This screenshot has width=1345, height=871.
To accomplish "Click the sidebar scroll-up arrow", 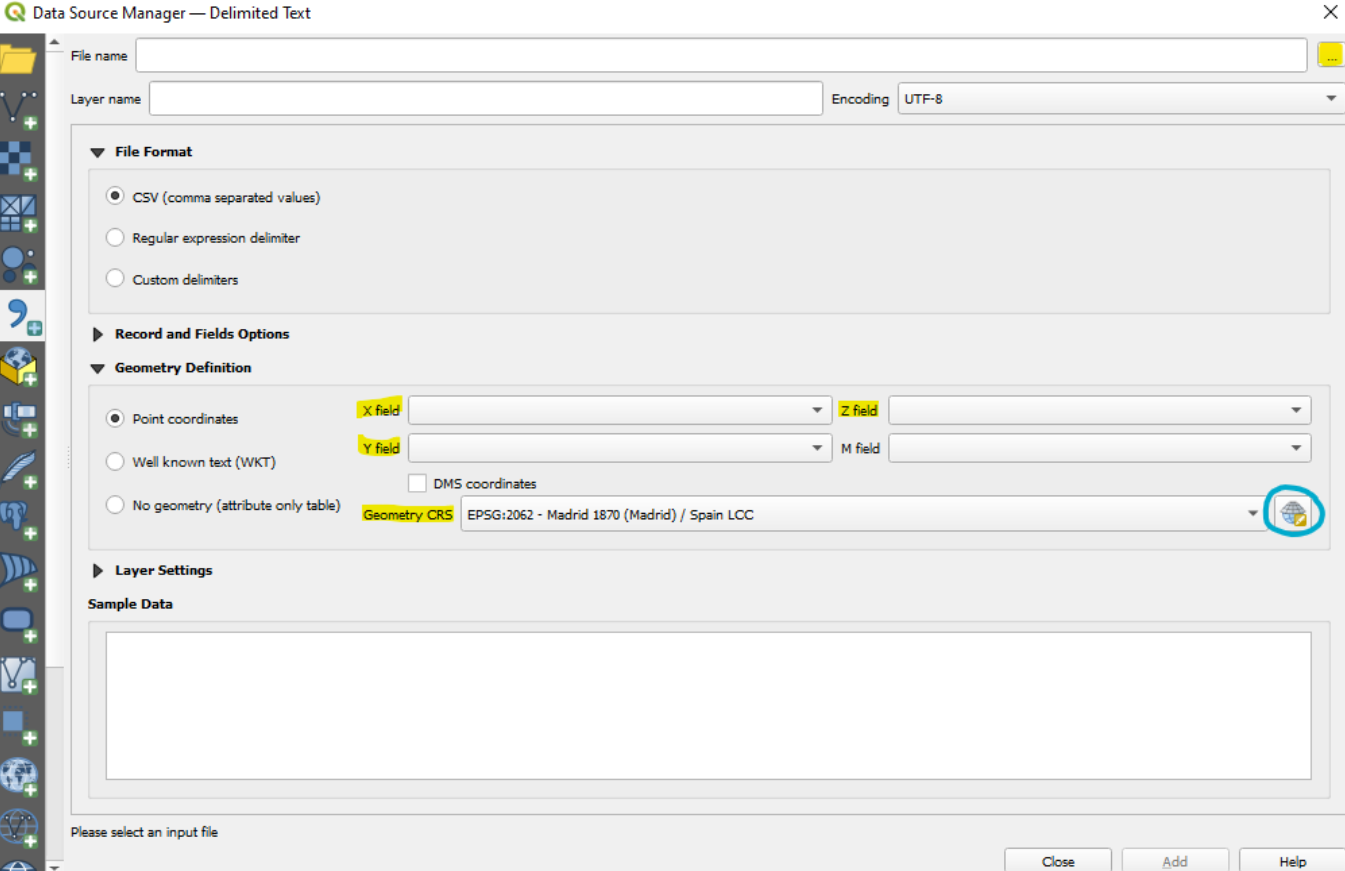I will 54,41.
